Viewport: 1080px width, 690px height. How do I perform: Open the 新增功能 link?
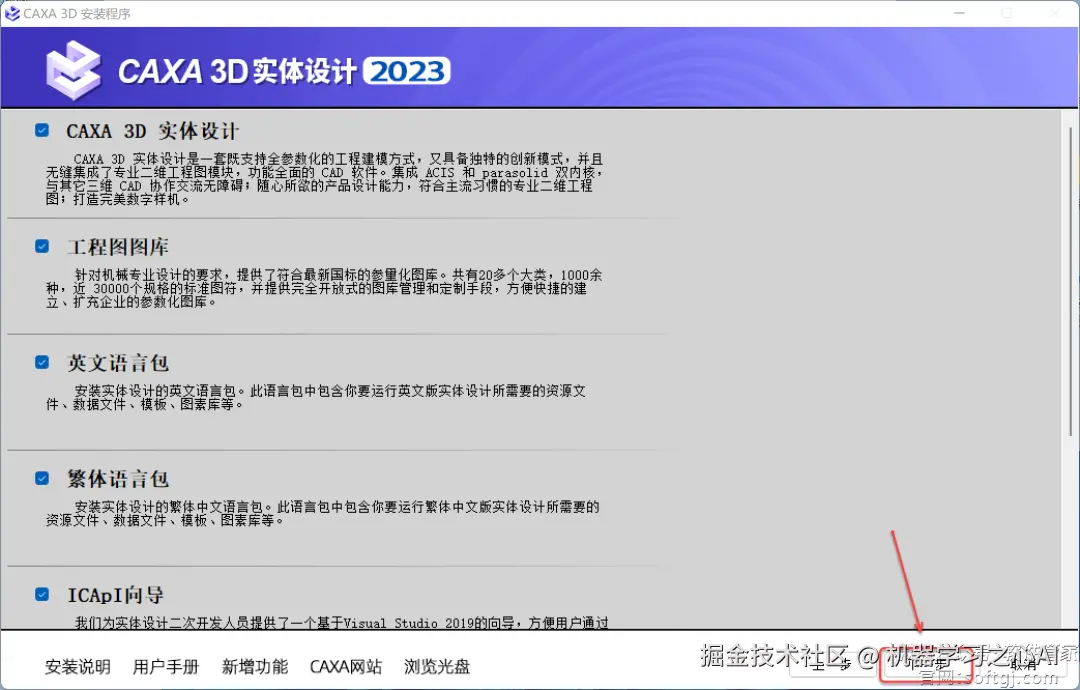(255, 667)
